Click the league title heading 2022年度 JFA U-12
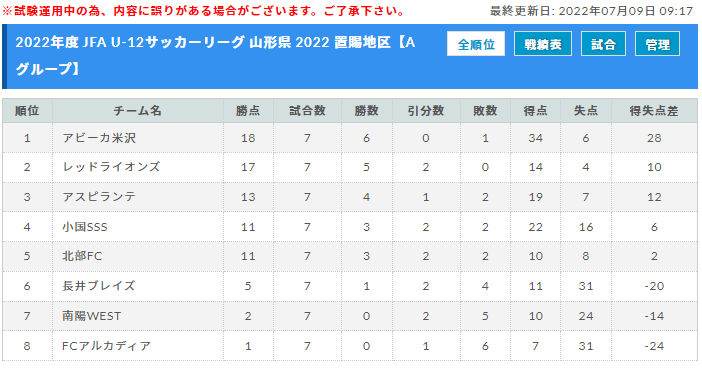The width and height of the screenshot is (702, 375). click(x=215, y=56)
